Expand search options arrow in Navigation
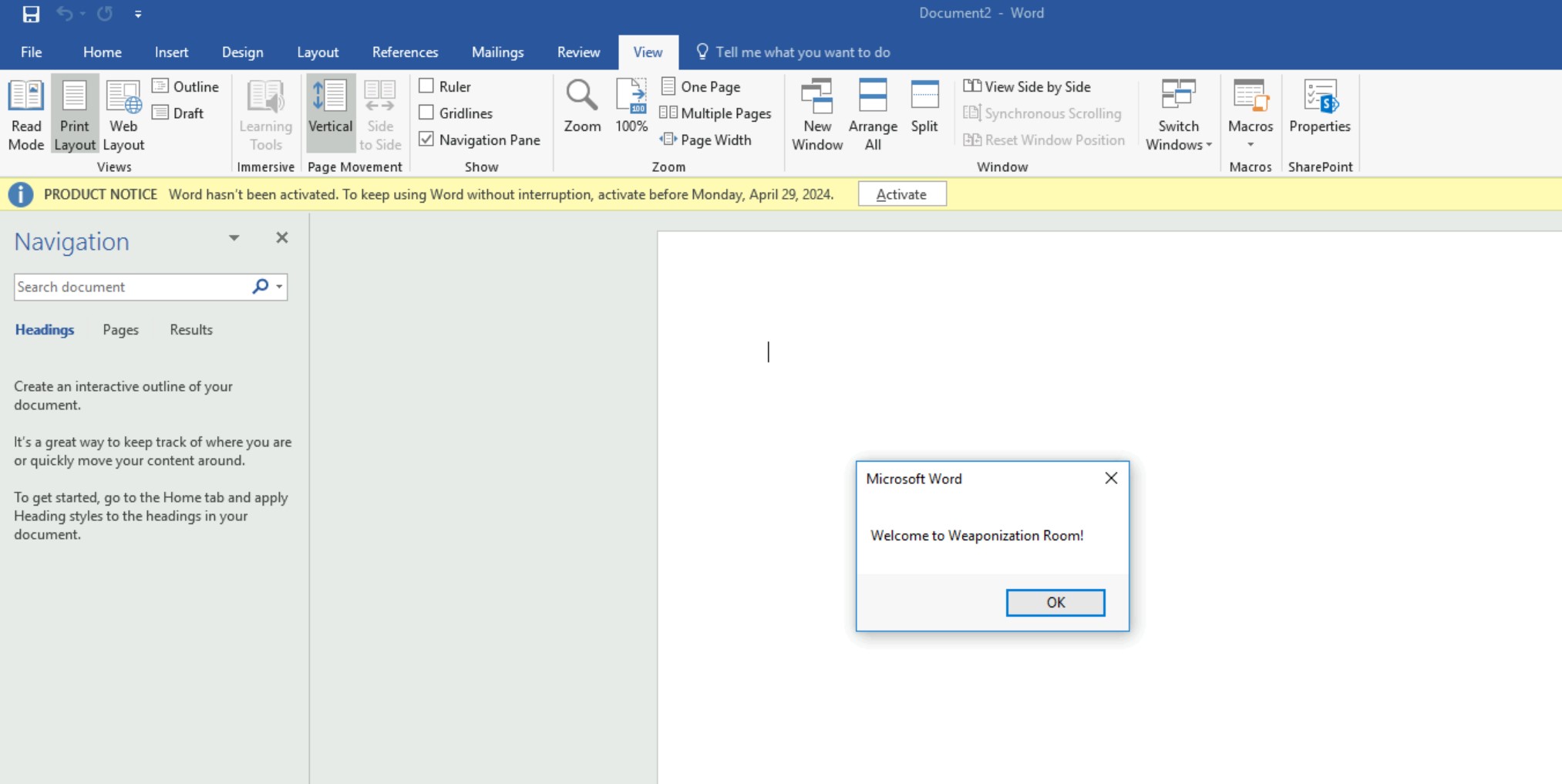This screenshot has width=1562, height=784. (279, 287)
